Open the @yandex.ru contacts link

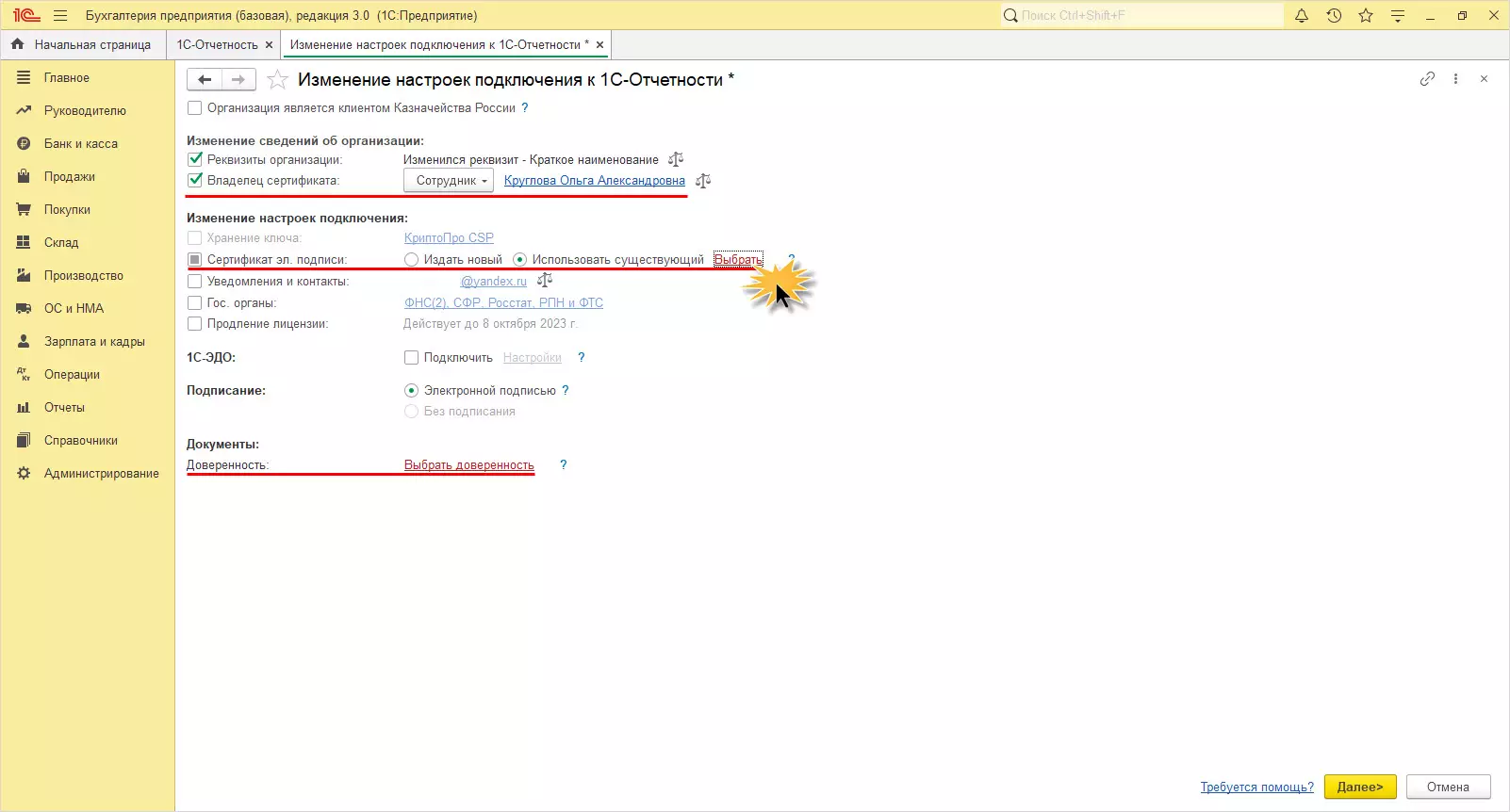(x=494, y=281)
